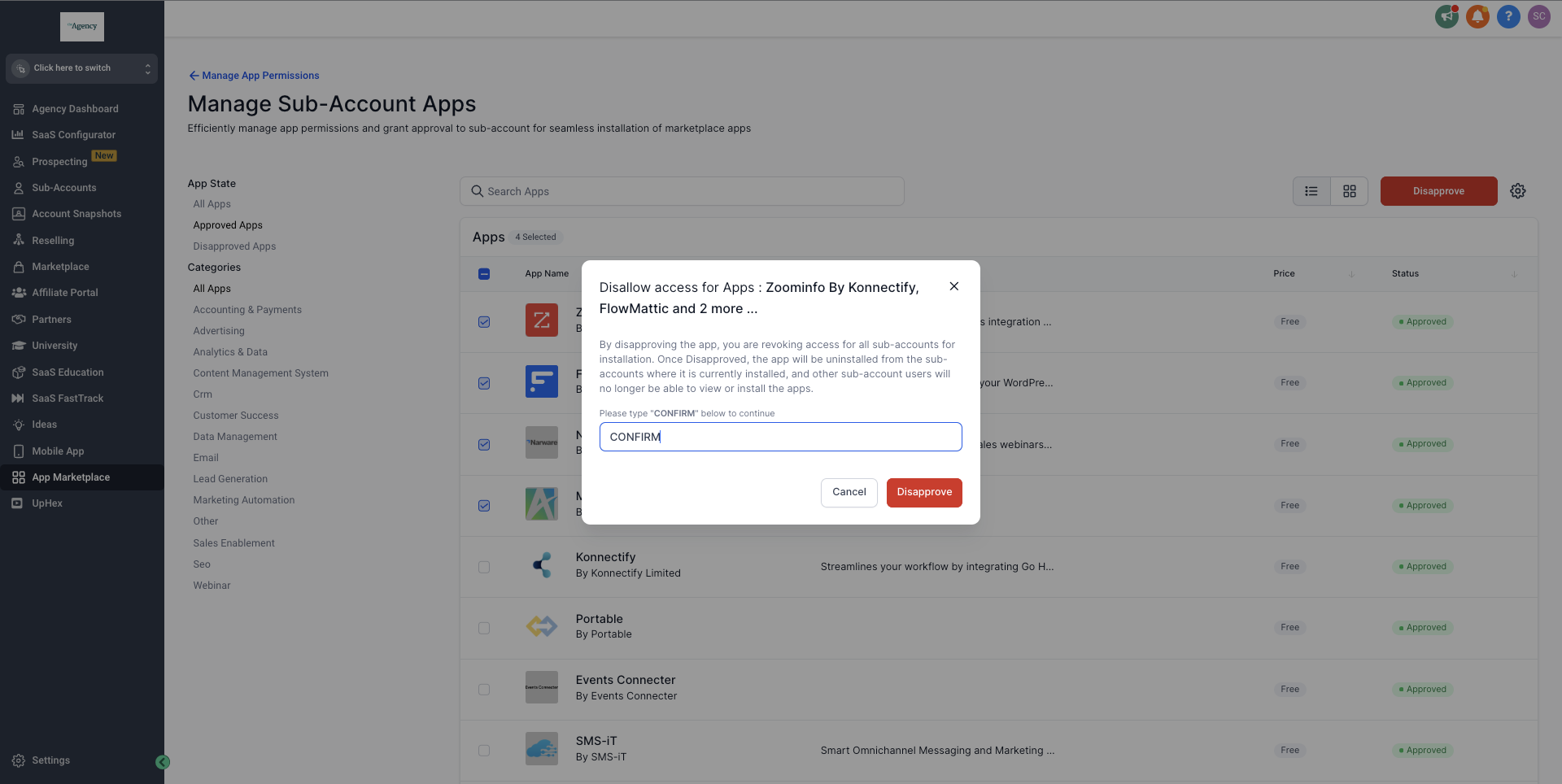
Task: Filter by Disapproved Apps state
Action: (234, 246)
